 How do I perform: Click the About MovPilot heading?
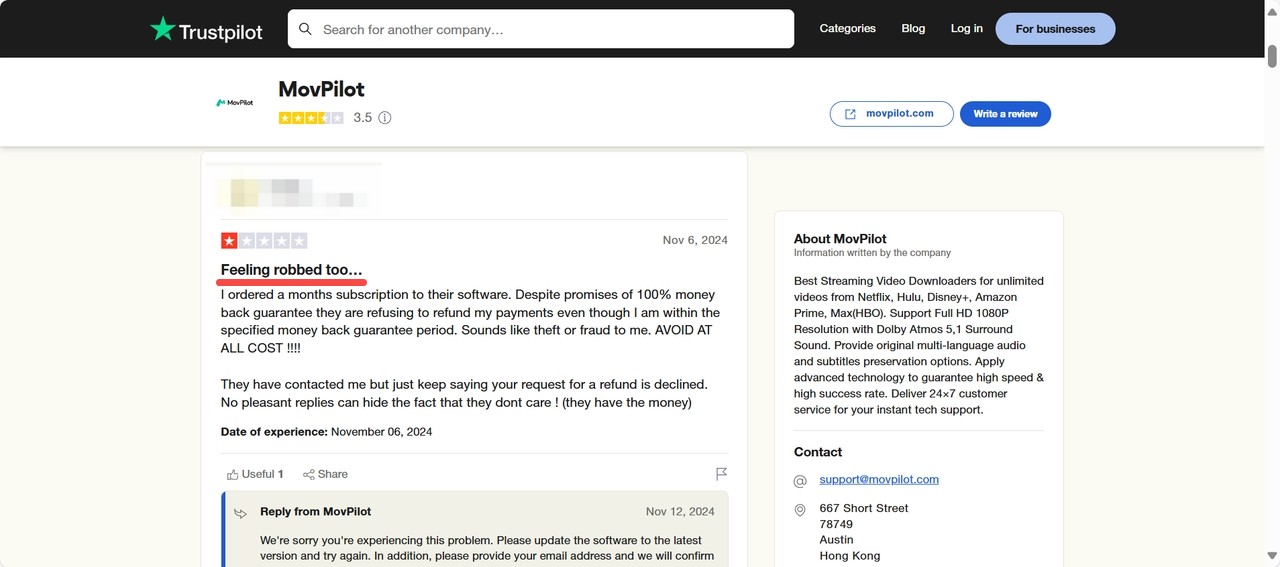[x=840, y=238]
